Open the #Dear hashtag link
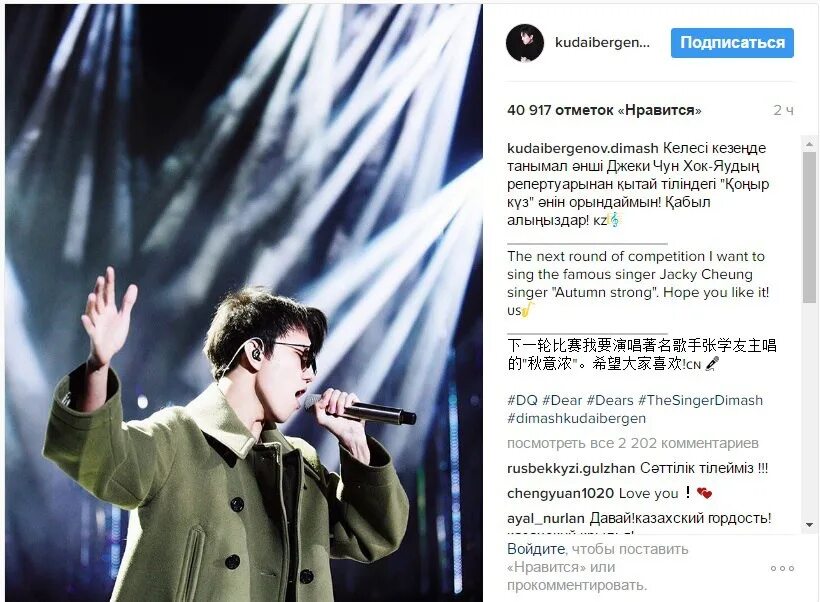The height and width of the screenshot is (602, 820). tap(562, 400)
